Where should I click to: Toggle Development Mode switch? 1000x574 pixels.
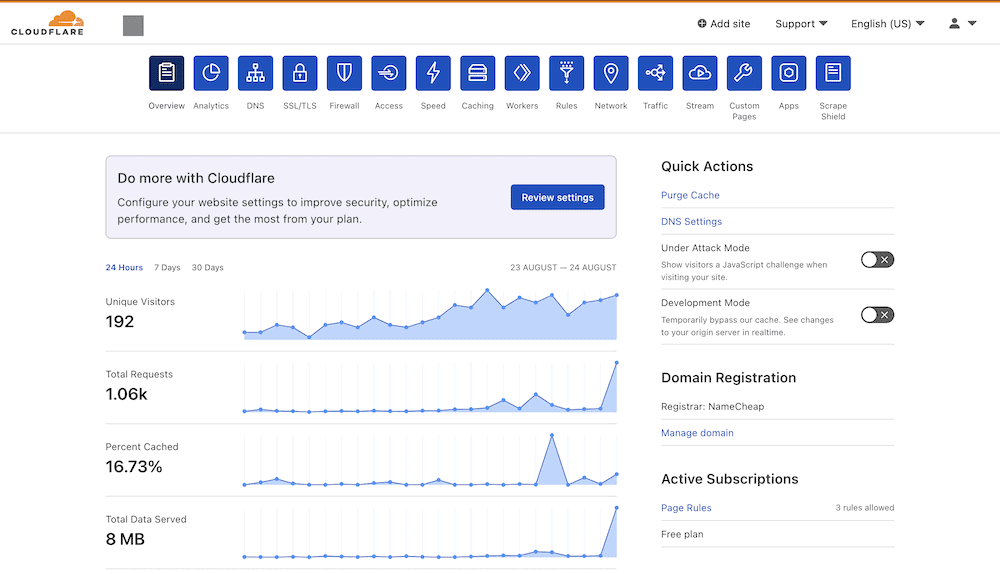pos(878,314)
